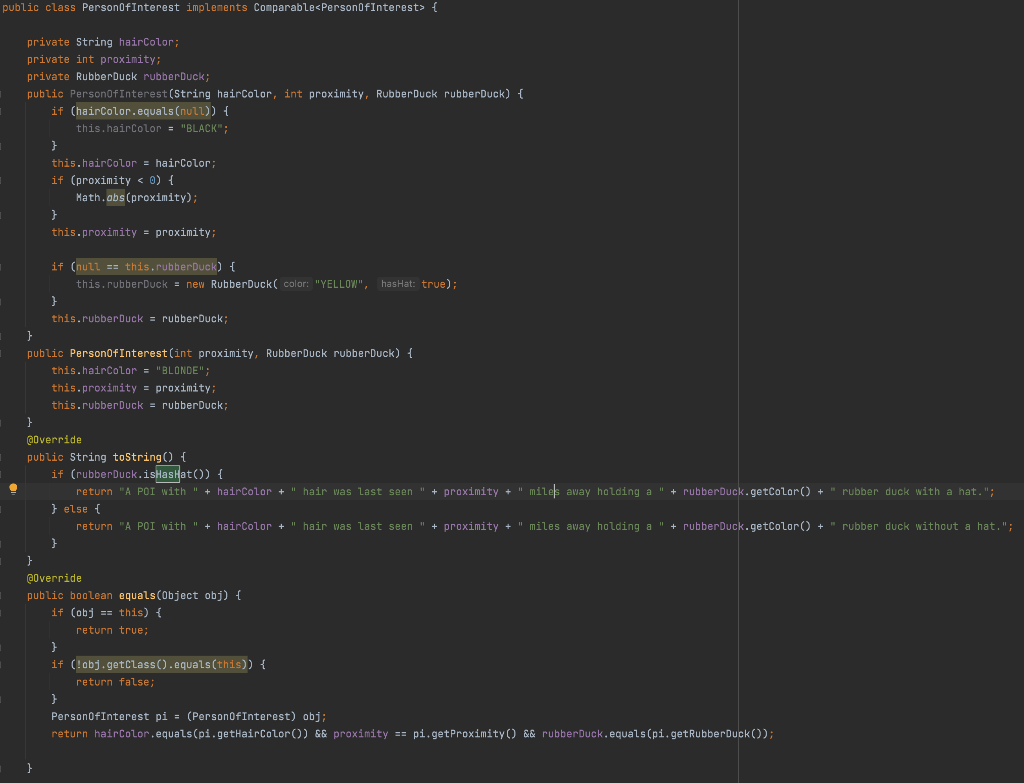1024x783 pixels.
Task: Click the first @Override annotation
Action: click(54, 439)
